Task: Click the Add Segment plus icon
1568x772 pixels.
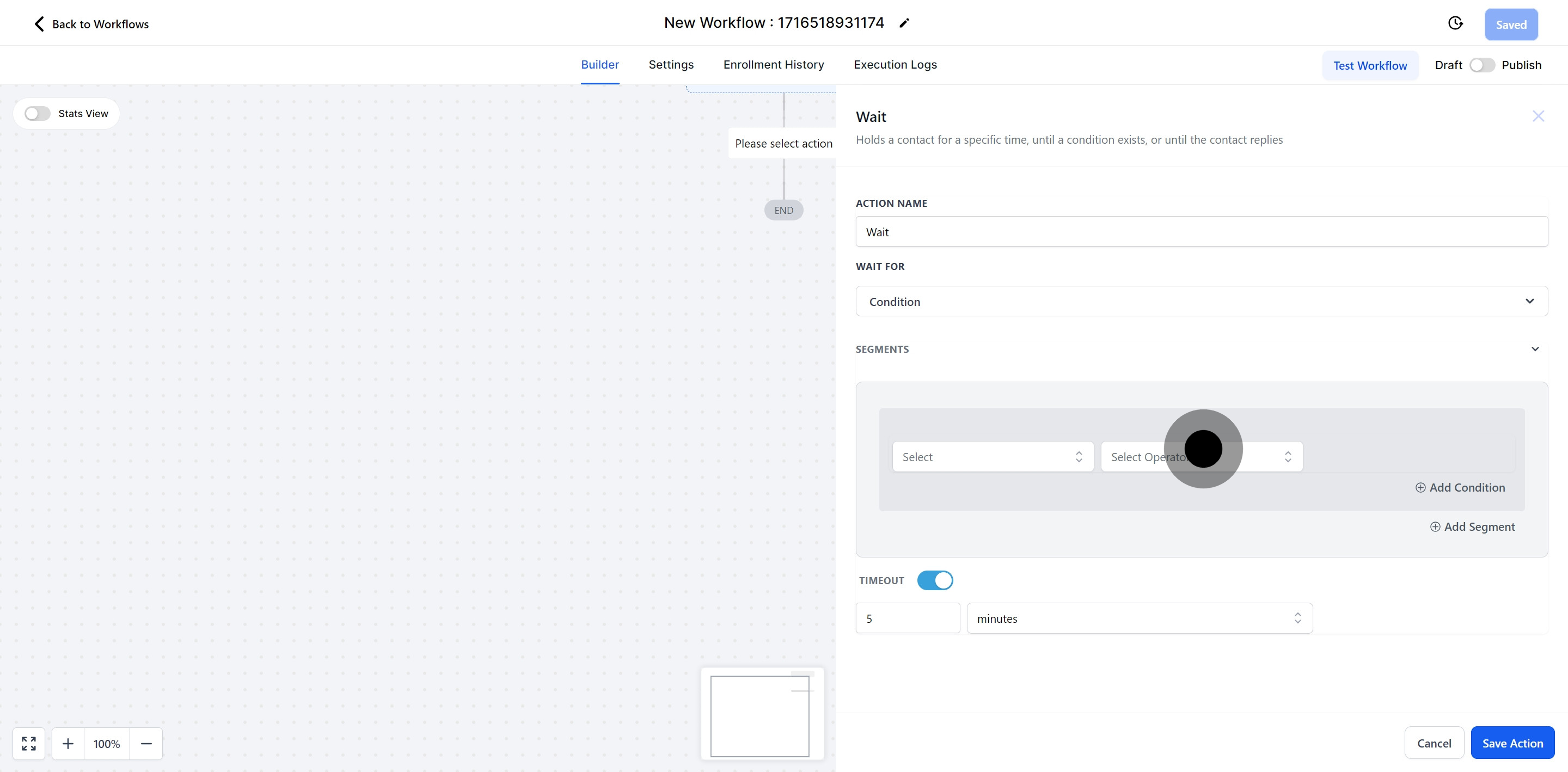Action: [1435, 526]
